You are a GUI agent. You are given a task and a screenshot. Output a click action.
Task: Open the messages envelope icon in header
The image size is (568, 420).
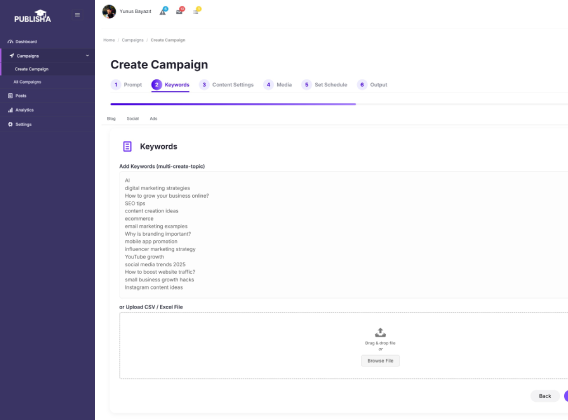pos(180,12)
